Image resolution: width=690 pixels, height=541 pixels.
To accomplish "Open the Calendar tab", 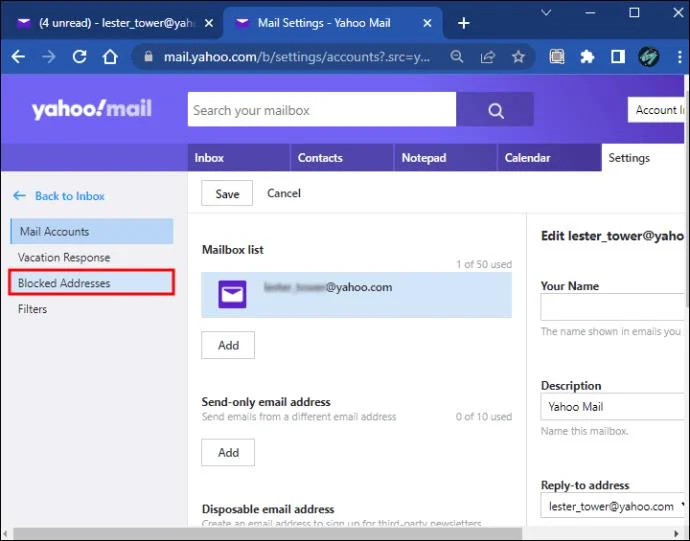I will [549, 158].
